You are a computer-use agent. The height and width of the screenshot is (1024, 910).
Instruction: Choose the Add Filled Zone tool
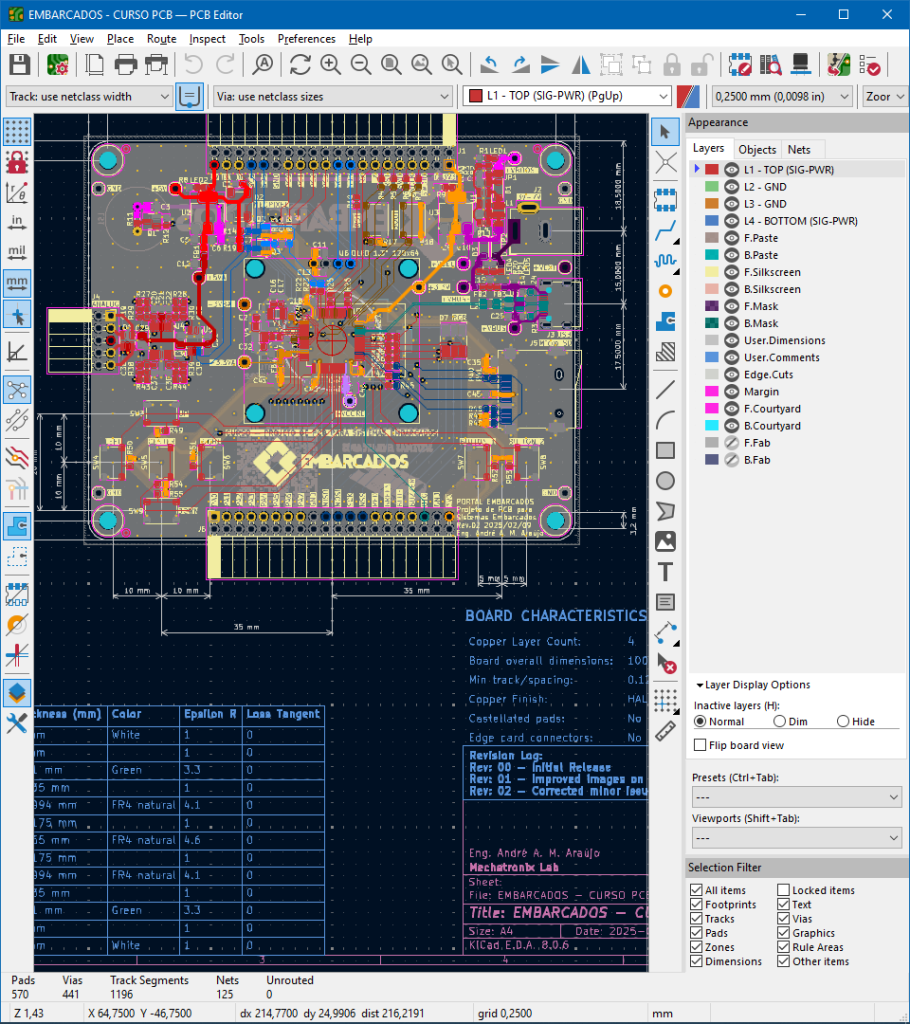[x=665, y=321]
